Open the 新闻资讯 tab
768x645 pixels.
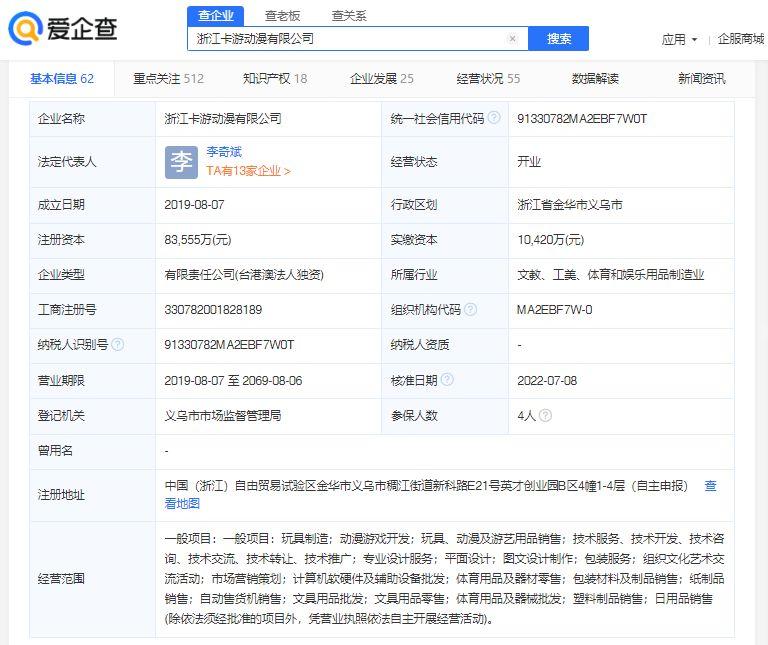click(701, 78)
